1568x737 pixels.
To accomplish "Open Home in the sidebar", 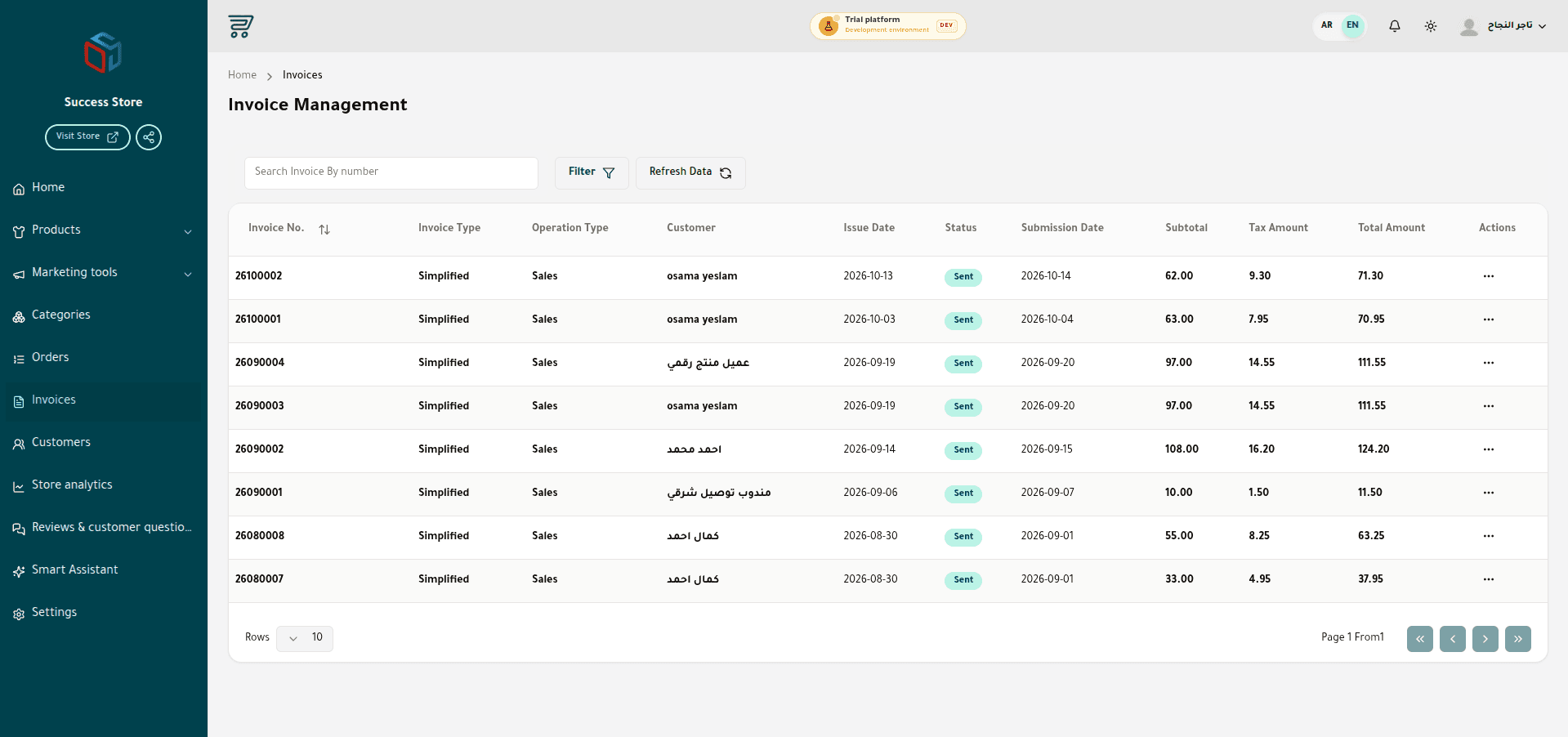I will click(103, 188).
